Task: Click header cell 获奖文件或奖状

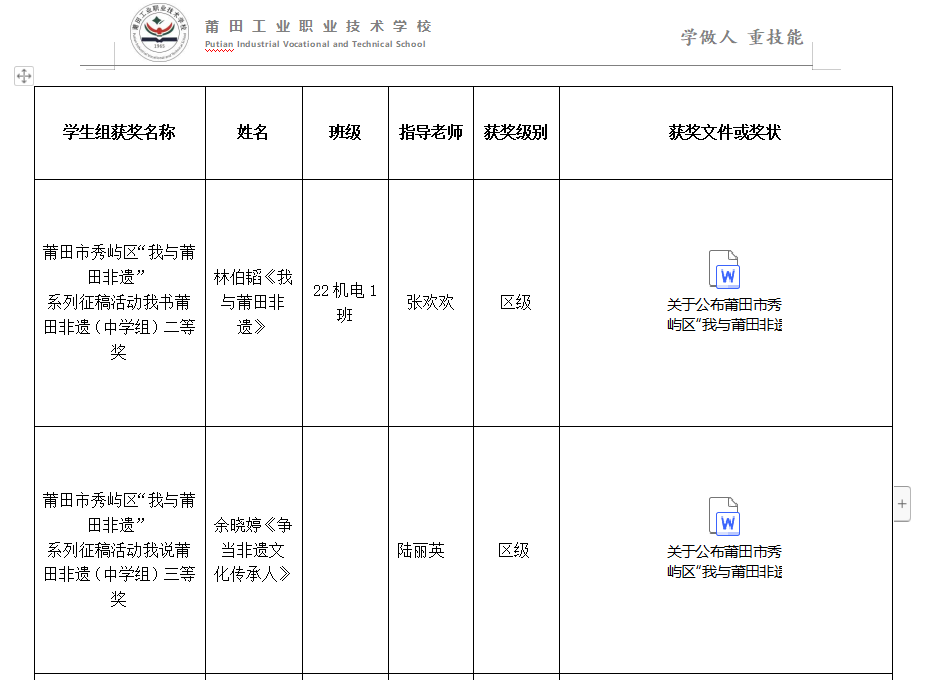Action: (x=726, y=133)
